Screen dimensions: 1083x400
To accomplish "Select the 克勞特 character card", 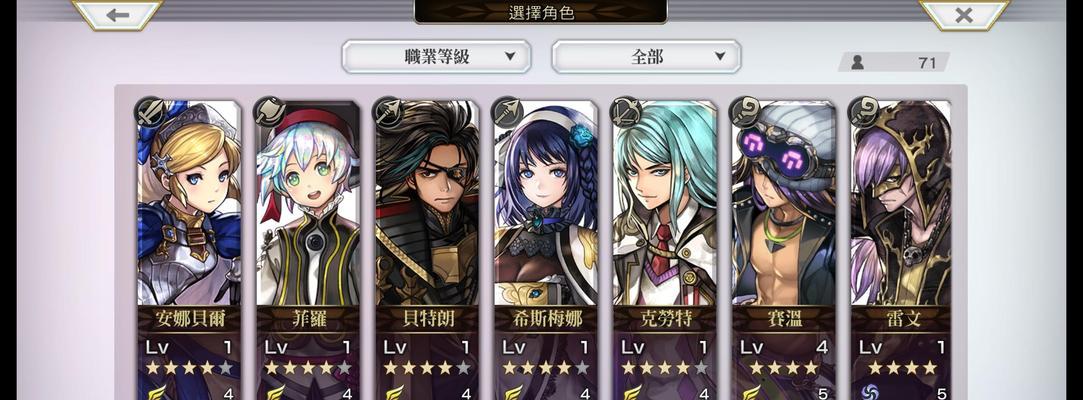I will (x=664, y=249).
